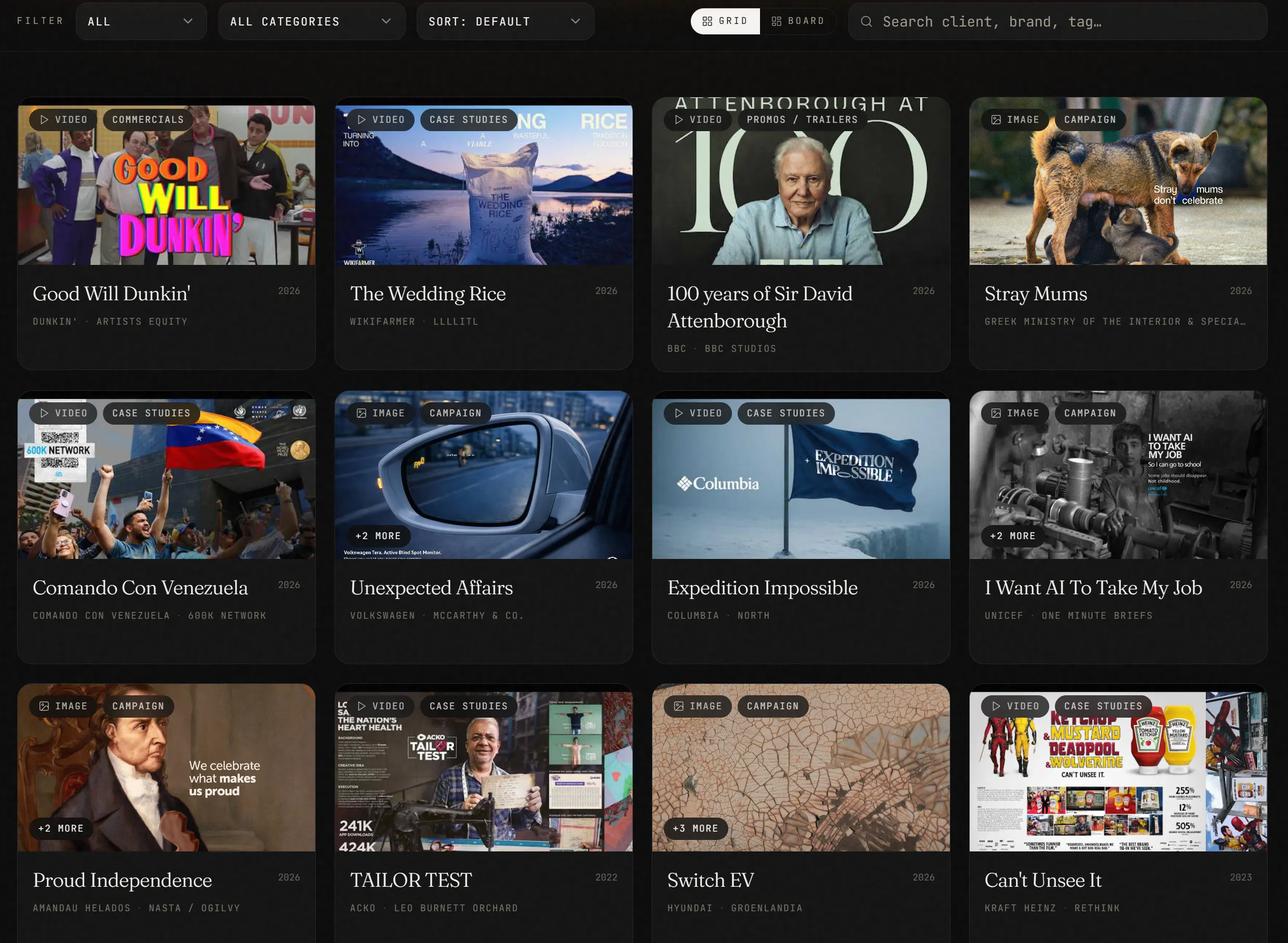1288x943 pixels.
Task: Select Campaign tag on I Want AI card
Action: pos(1089,413)
